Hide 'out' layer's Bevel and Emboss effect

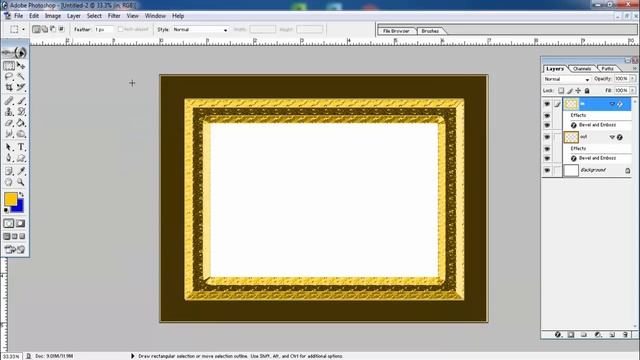pos(547,158)
